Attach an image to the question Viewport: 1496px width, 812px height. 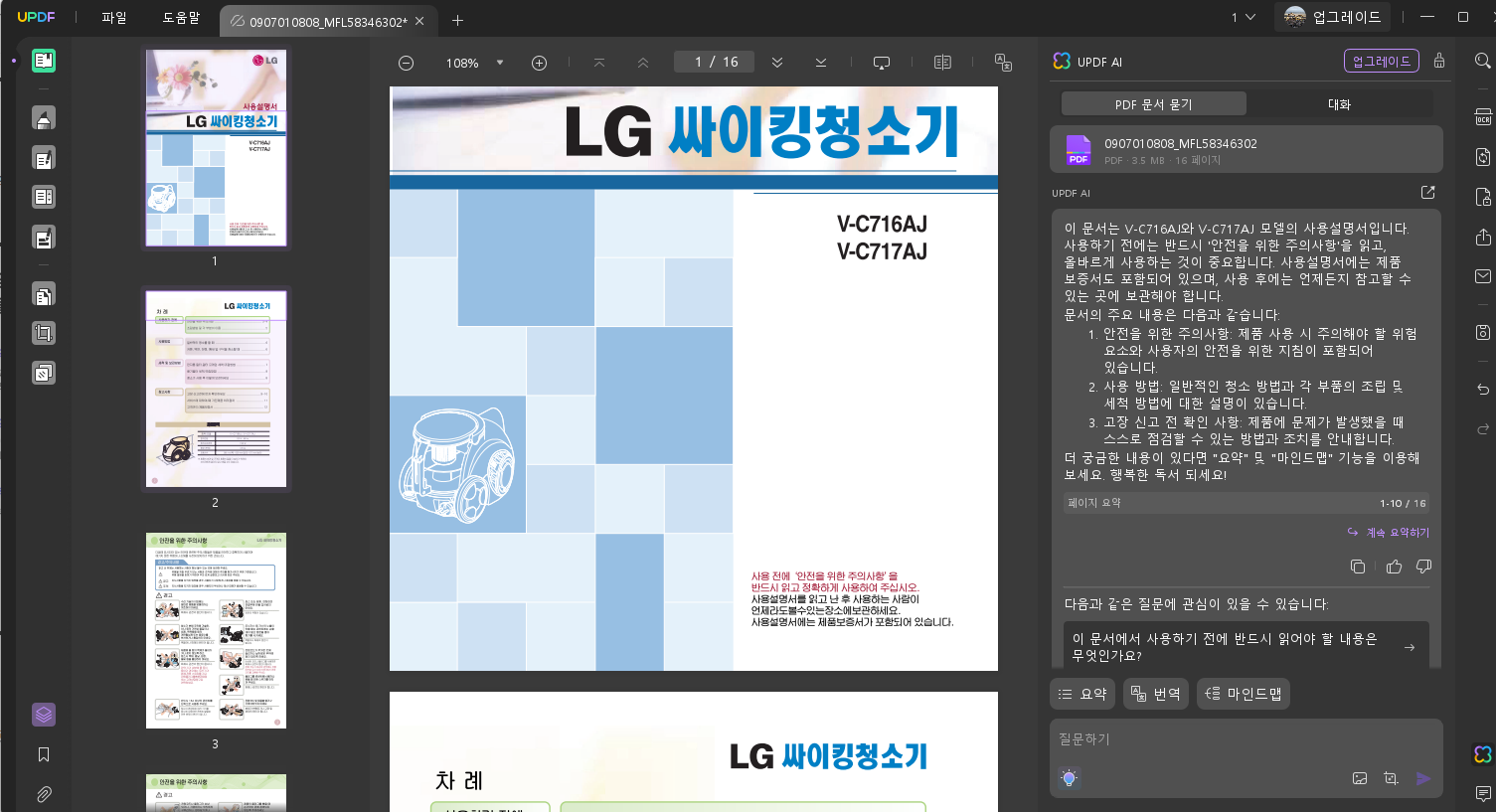pos(1360,778)
